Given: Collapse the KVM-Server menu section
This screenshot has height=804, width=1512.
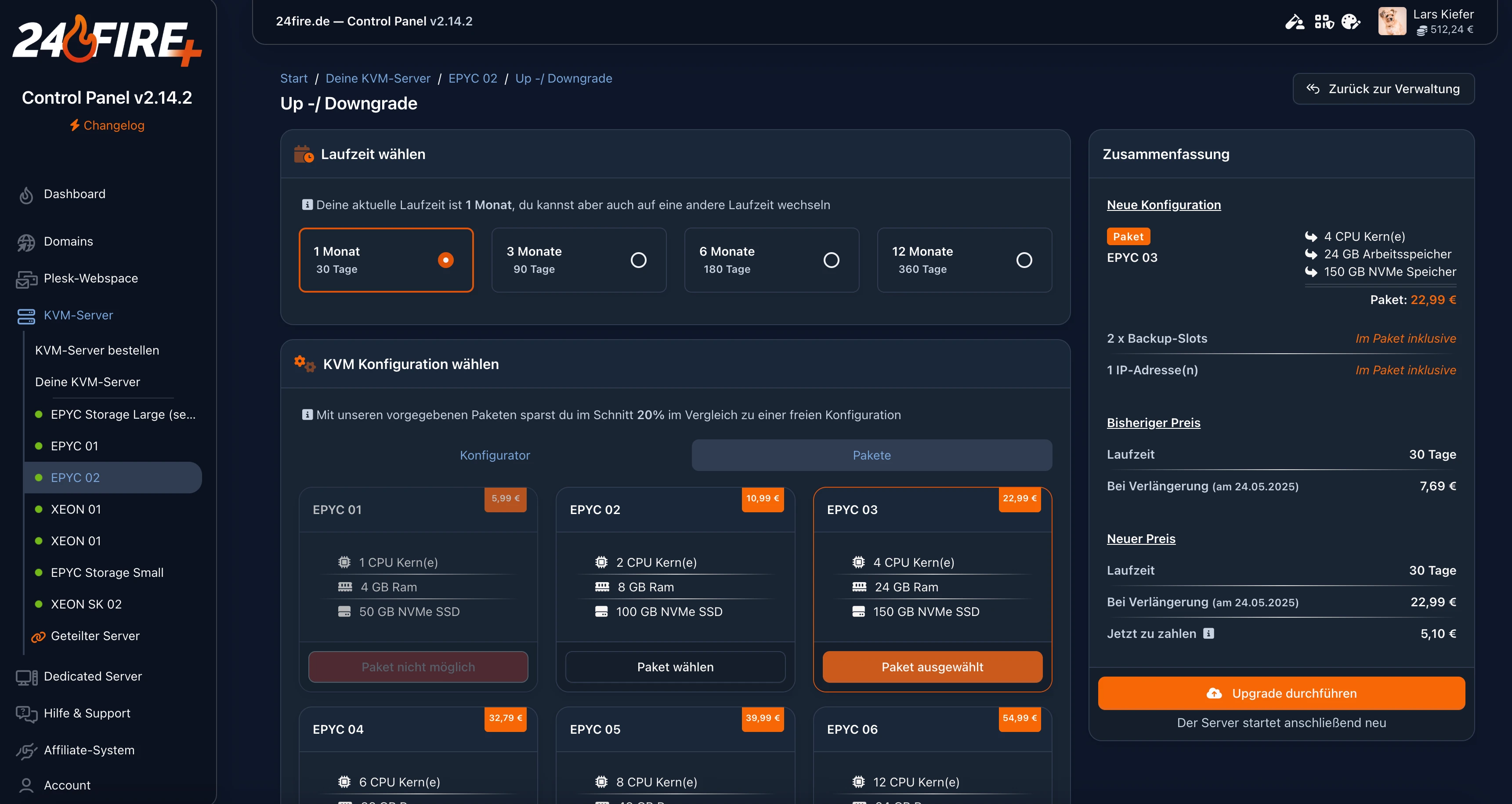Looking at the screenshot, I should [79, 315].
